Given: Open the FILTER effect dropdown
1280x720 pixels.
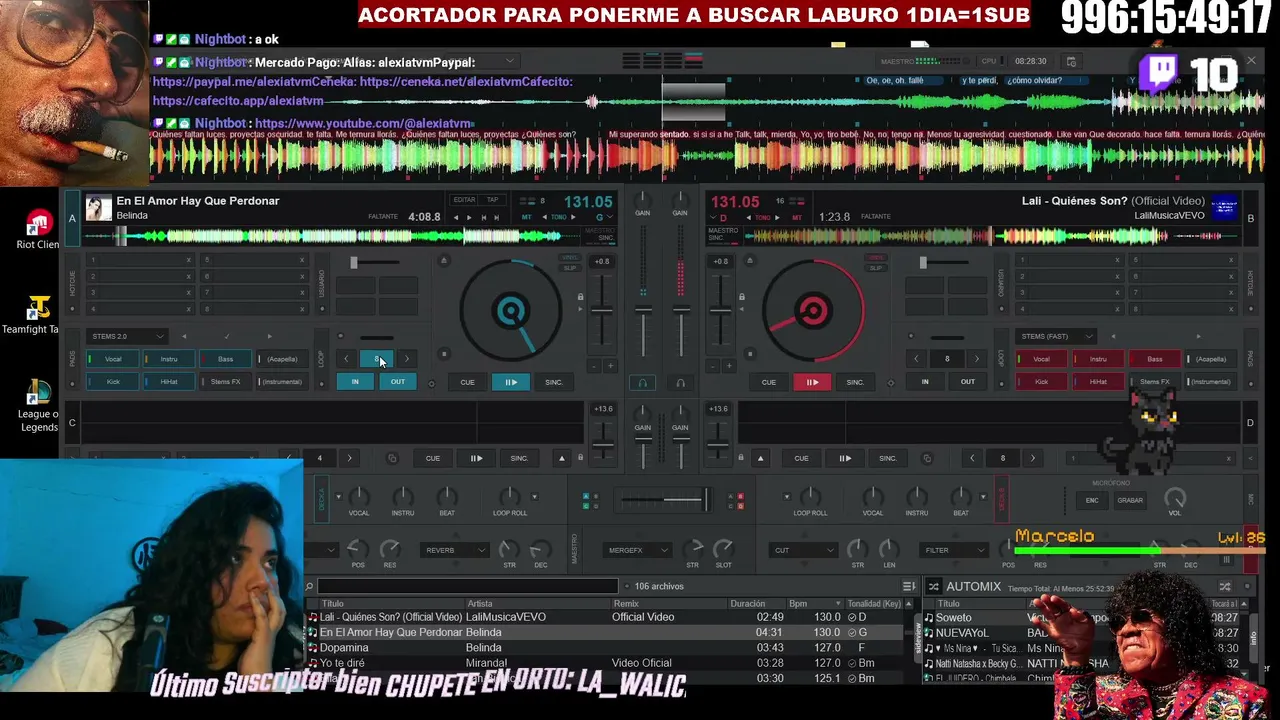Looking at the screenshot, I should 953,550.
